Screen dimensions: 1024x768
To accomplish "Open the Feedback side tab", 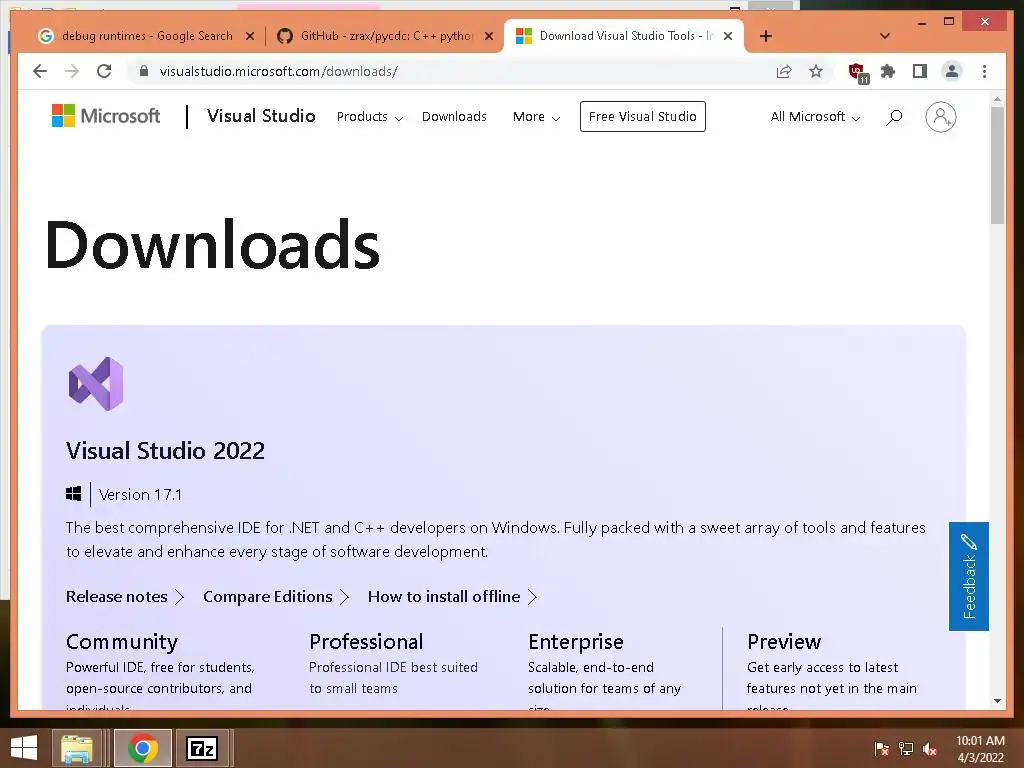I will [x=968, y=576].
